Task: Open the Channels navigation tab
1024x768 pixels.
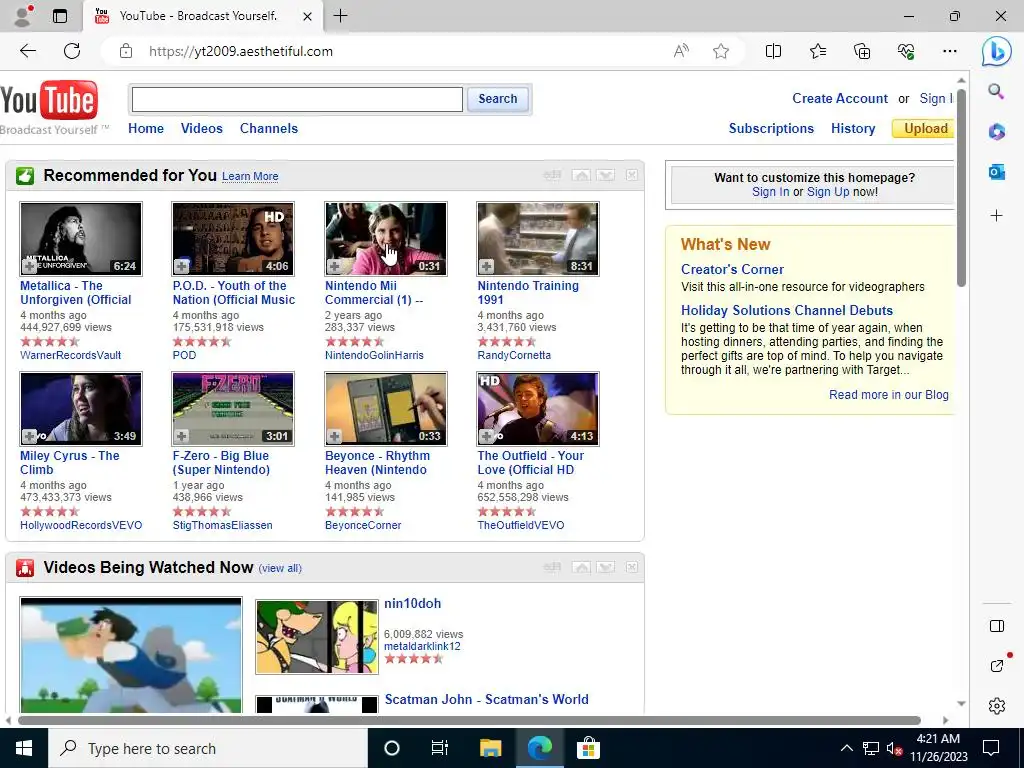Action: [x=268, y=129]
